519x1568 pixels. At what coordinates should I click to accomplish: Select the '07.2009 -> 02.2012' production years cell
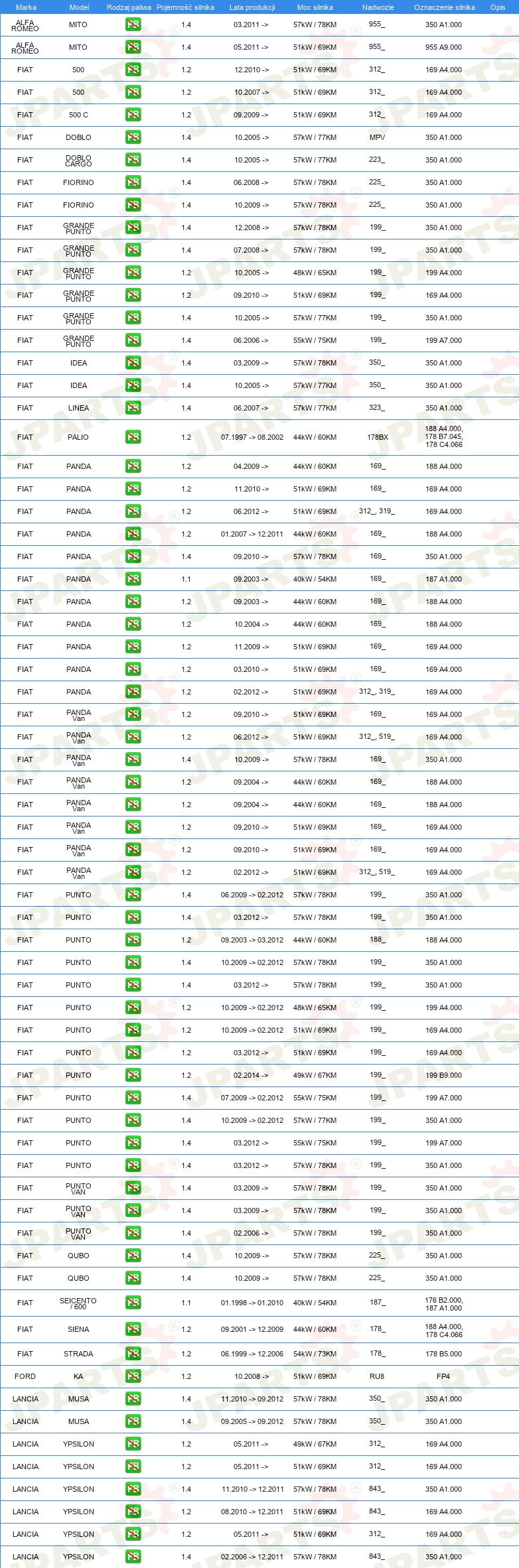pyautogui.click(x=252, y=1098)
